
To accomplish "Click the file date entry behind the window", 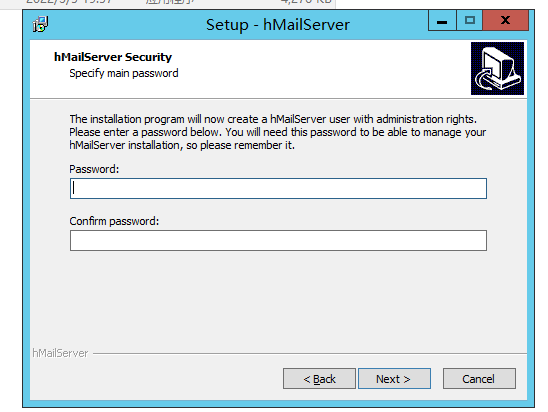I will [x=69, y=2].
